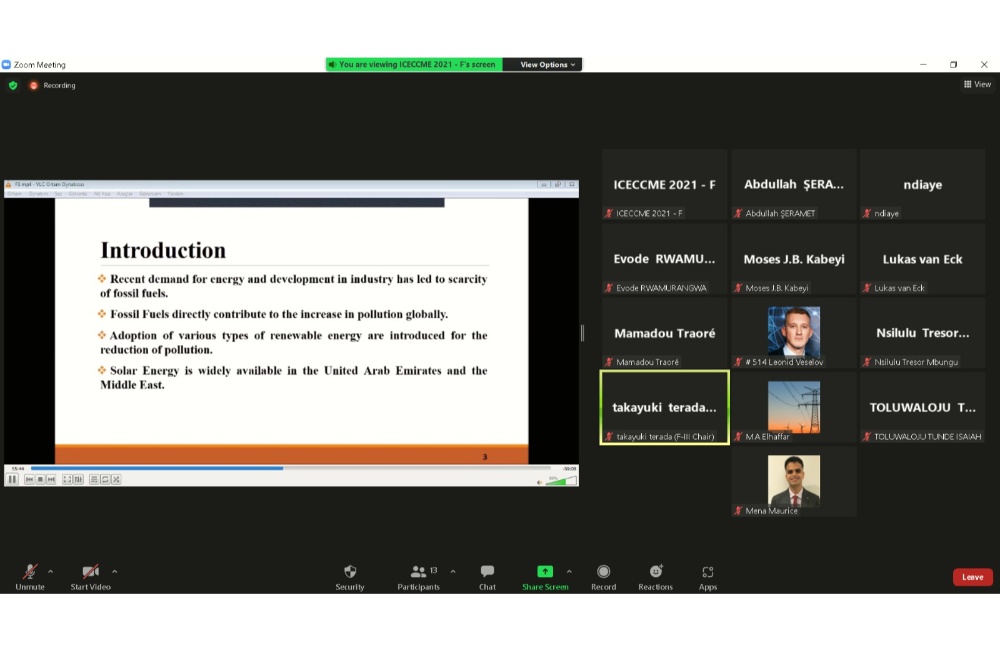Viewport: 1000px width, 650px height.
Task: Switch layout using the View button
Action: tap(977, 85)
